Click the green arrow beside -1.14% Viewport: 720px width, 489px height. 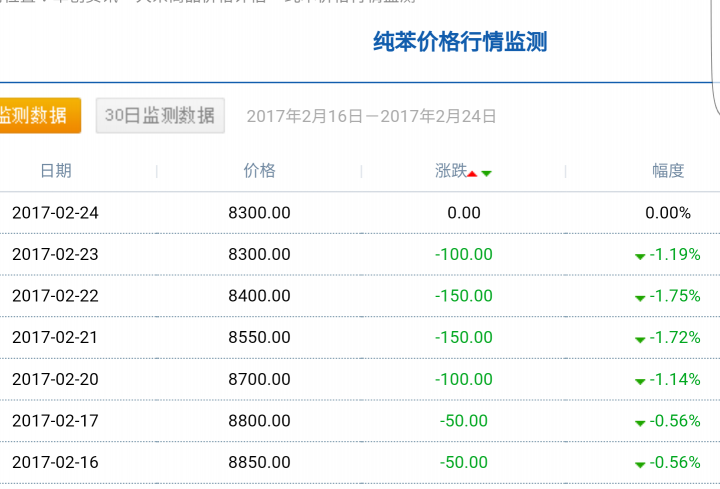tap(640, 382)
